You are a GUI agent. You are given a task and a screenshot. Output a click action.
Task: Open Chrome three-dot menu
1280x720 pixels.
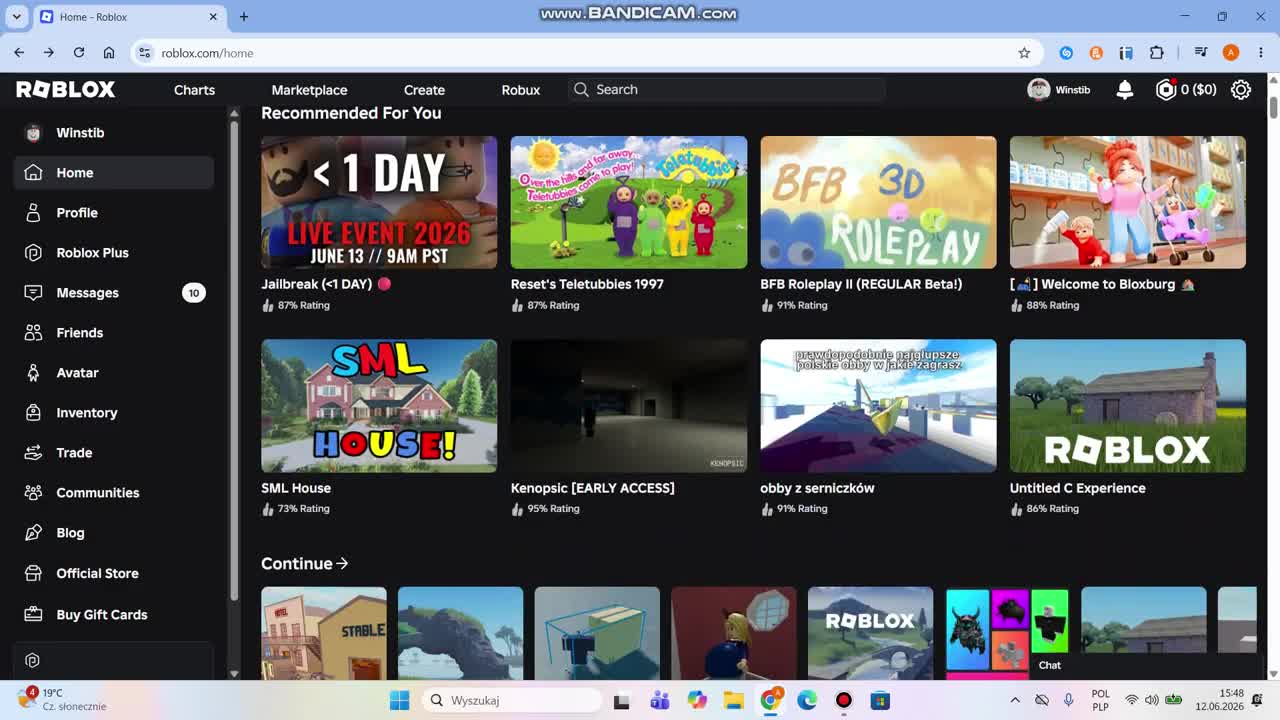pos(1260,53)
